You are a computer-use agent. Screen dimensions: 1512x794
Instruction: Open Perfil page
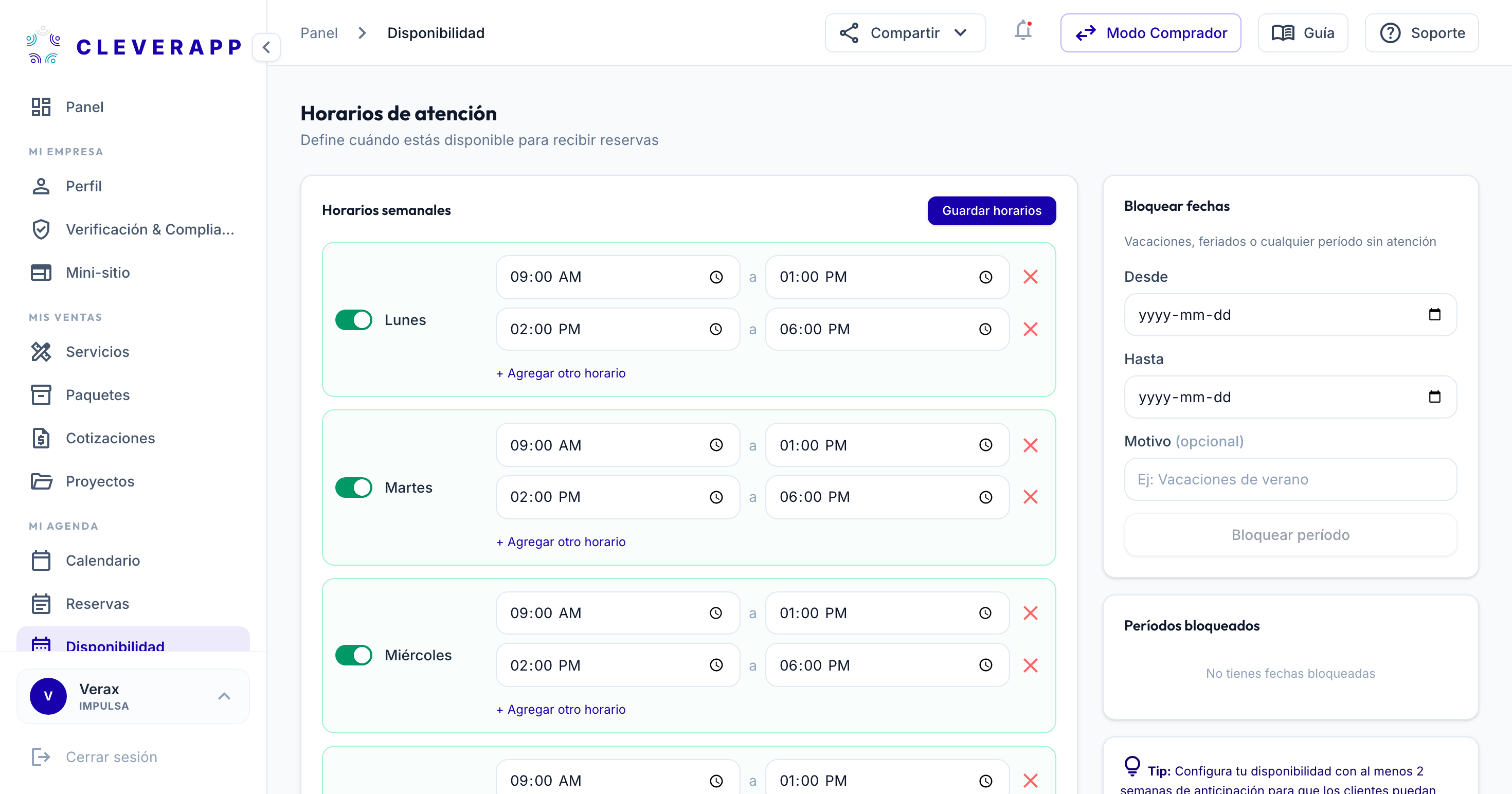coord(133,186)
